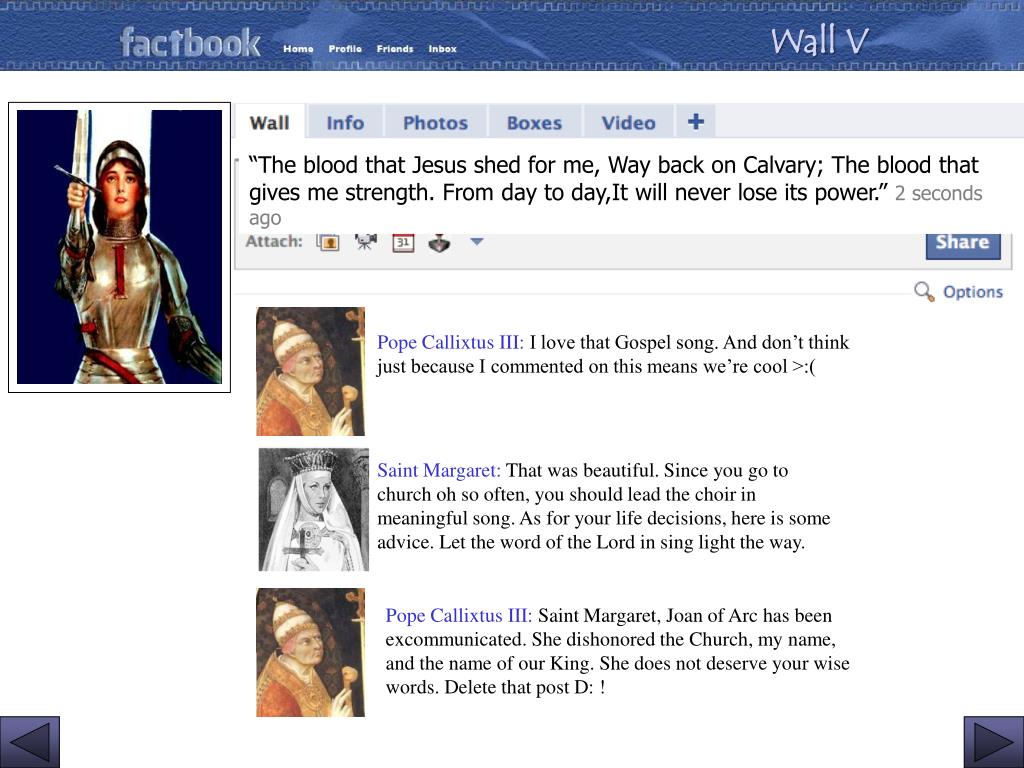
Task: Open Friends from the header menu
Action: 395,49
